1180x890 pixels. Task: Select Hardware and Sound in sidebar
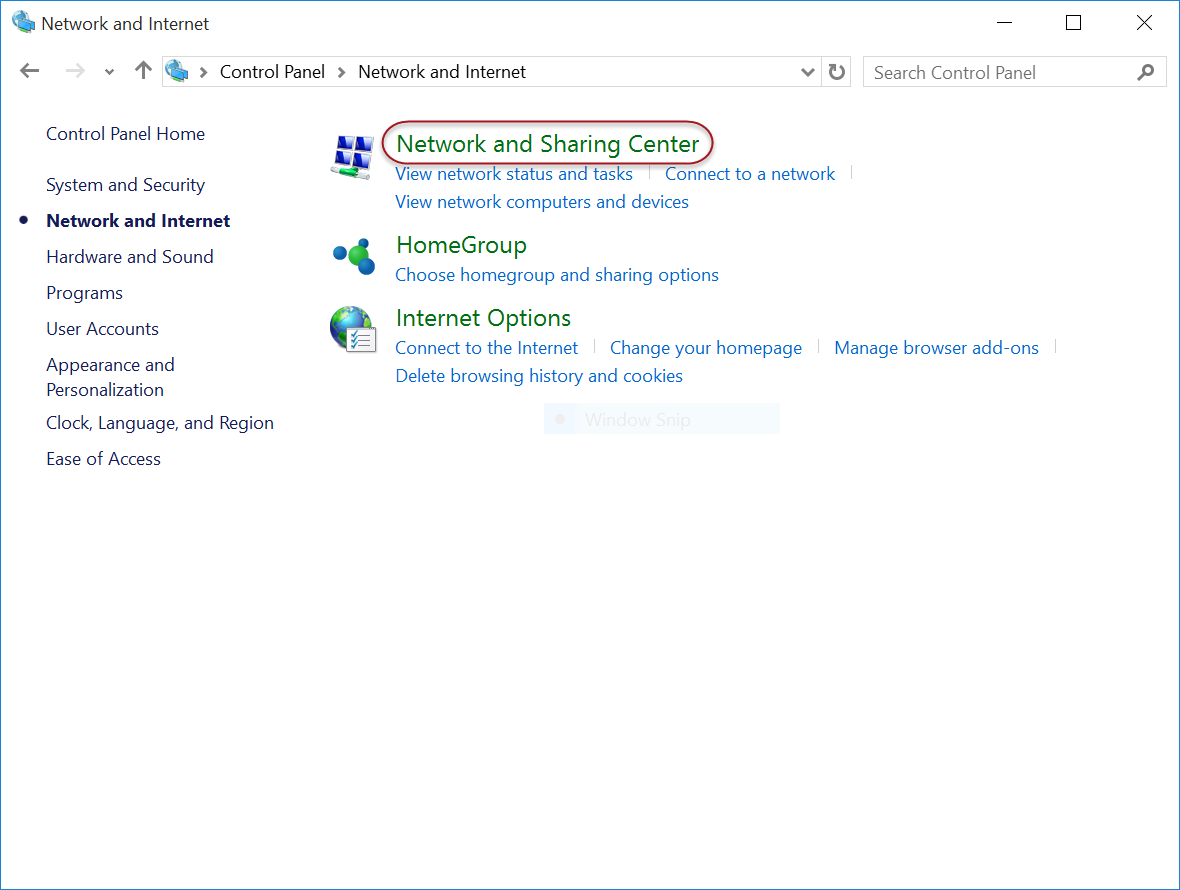(130, 257)
